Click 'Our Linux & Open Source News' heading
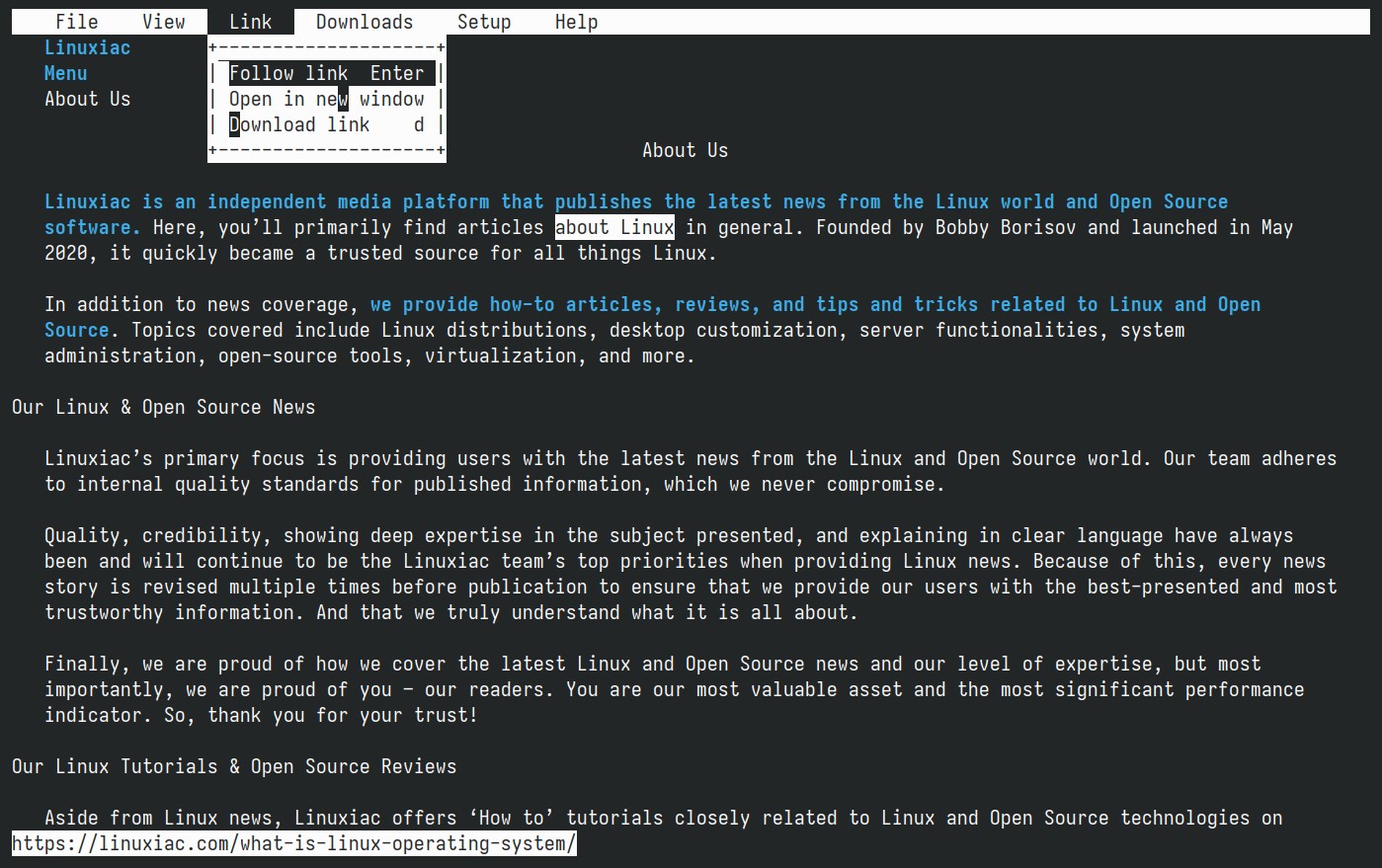The image size is (1382, 868). click(x=163, y=407)
